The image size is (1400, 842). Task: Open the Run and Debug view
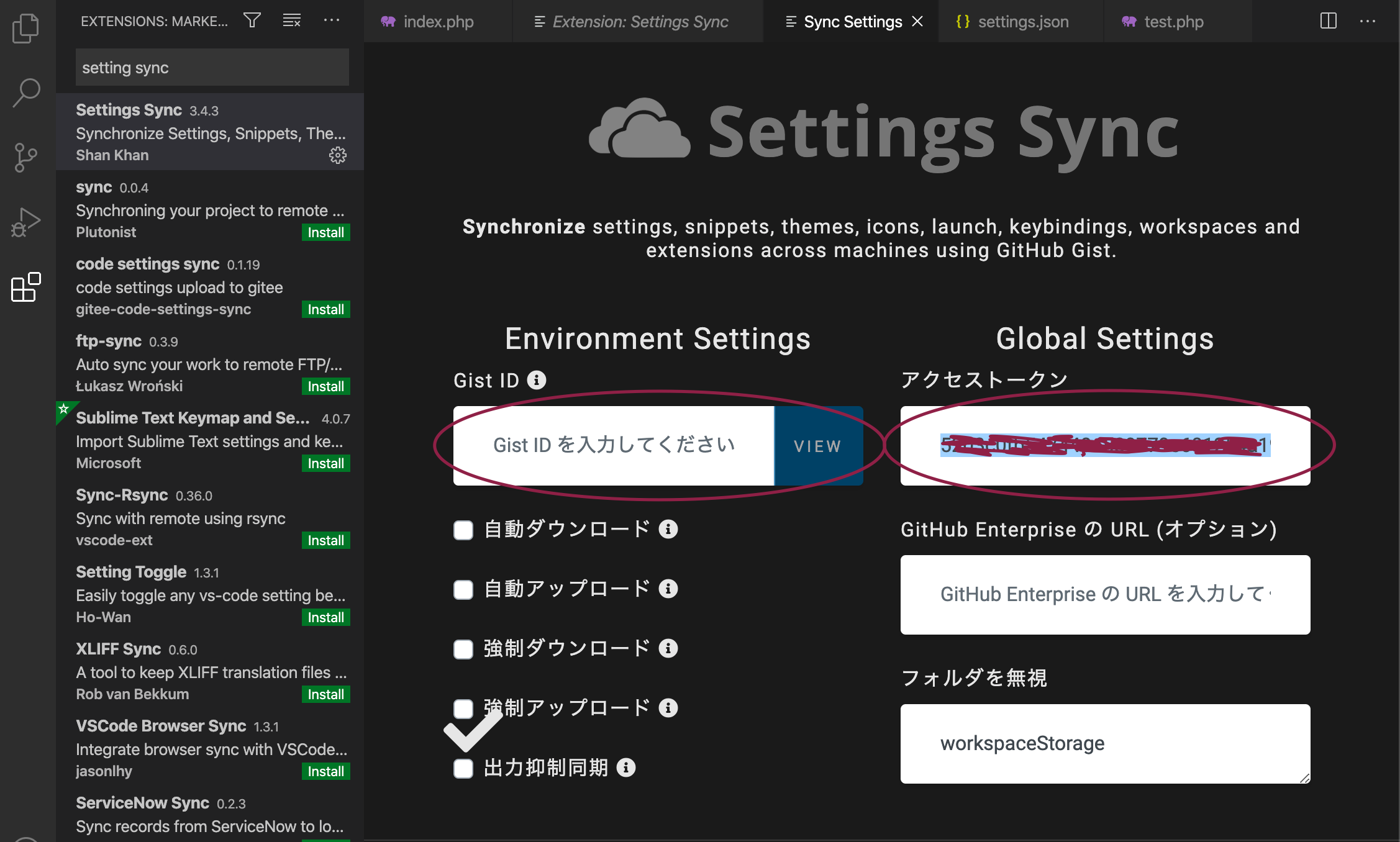pos(25,221)
